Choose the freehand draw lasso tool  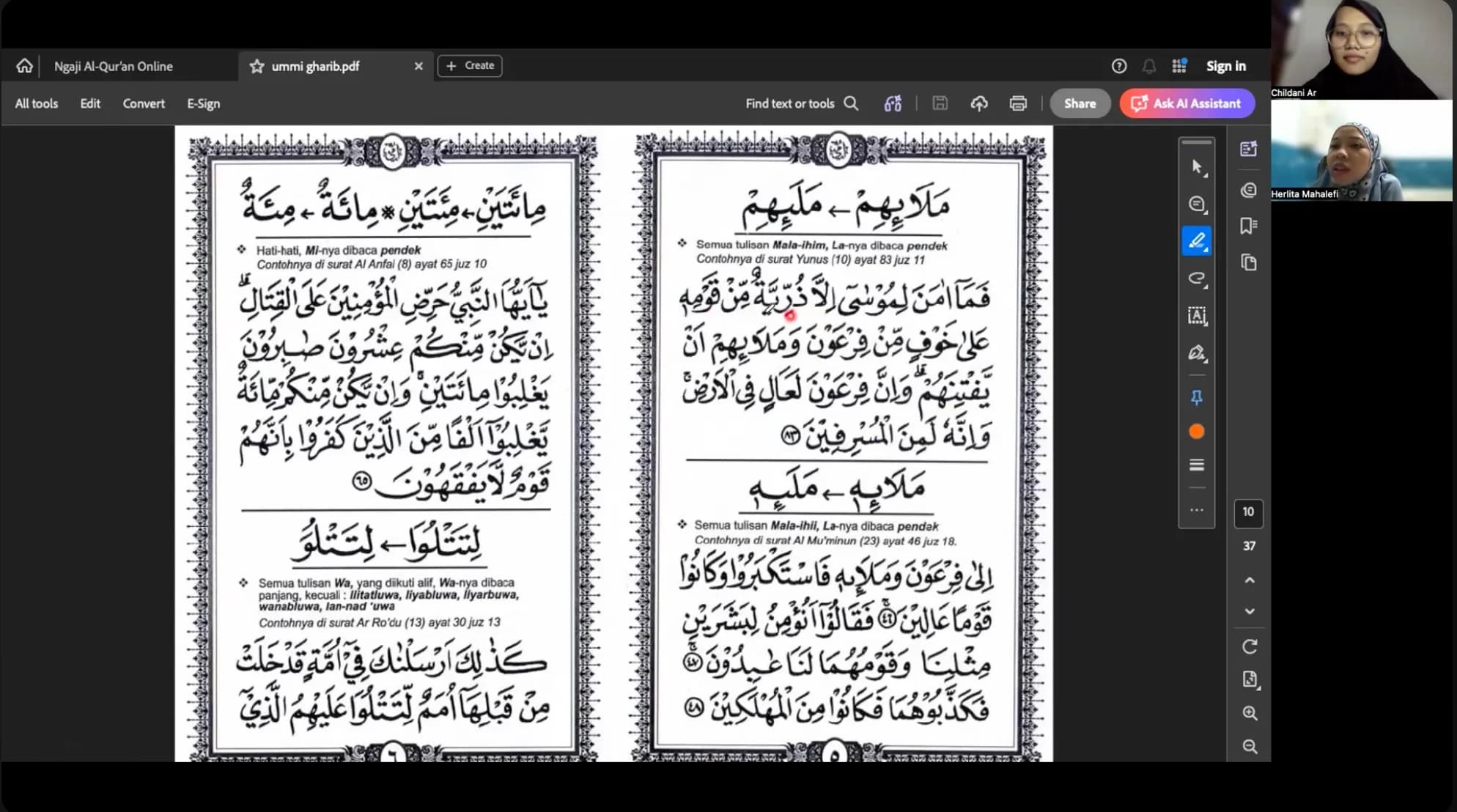pos(1196,278)
